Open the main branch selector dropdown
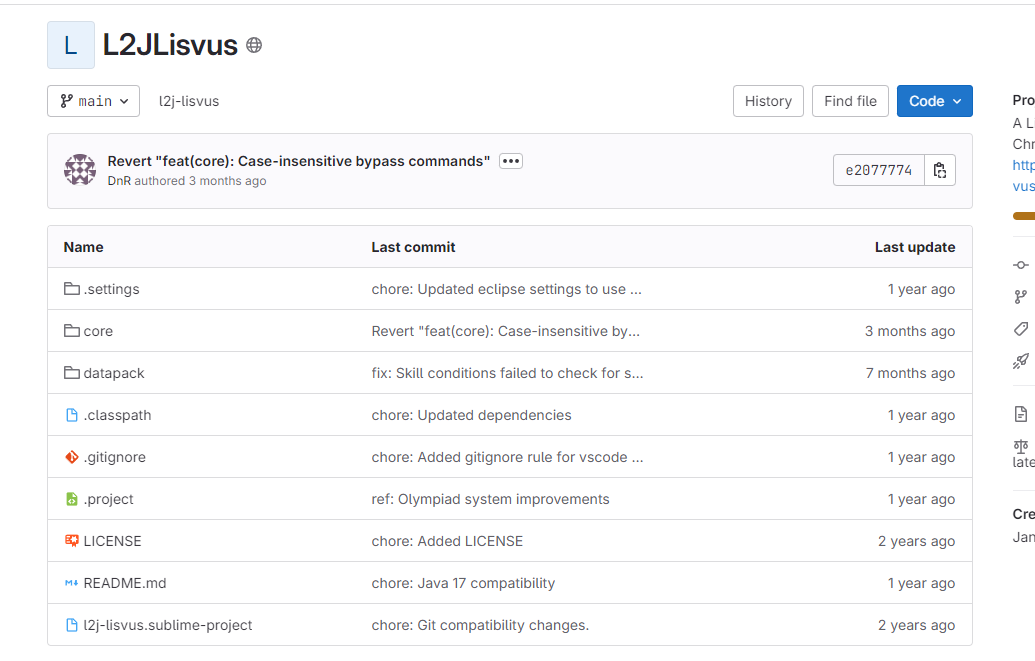Viewport: 1035px width, 661px height. click(x=93, y=101)
